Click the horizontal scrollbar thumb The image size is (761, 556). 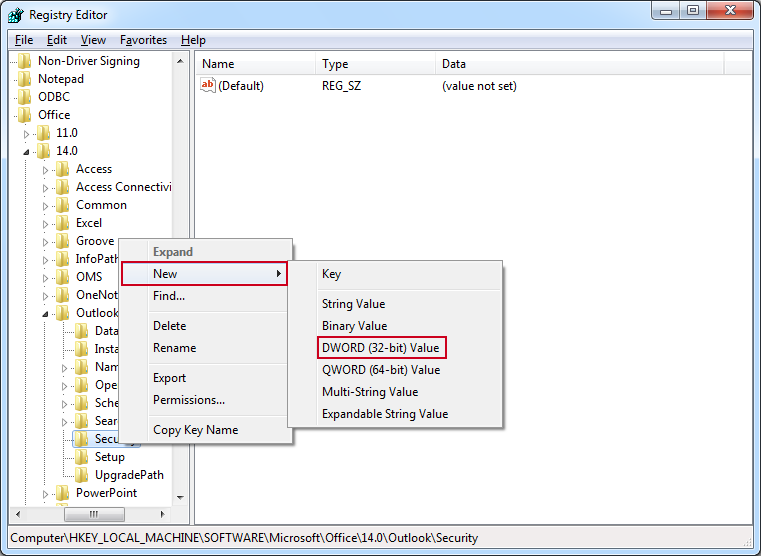(94, 514)
